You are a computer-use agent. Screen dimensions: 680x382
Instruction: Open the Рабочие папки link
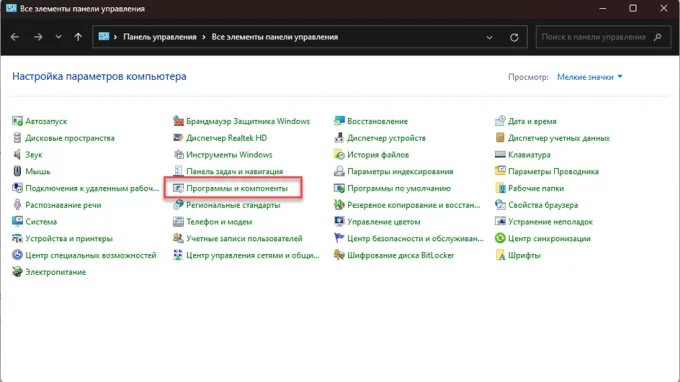(x=536, y=188)
